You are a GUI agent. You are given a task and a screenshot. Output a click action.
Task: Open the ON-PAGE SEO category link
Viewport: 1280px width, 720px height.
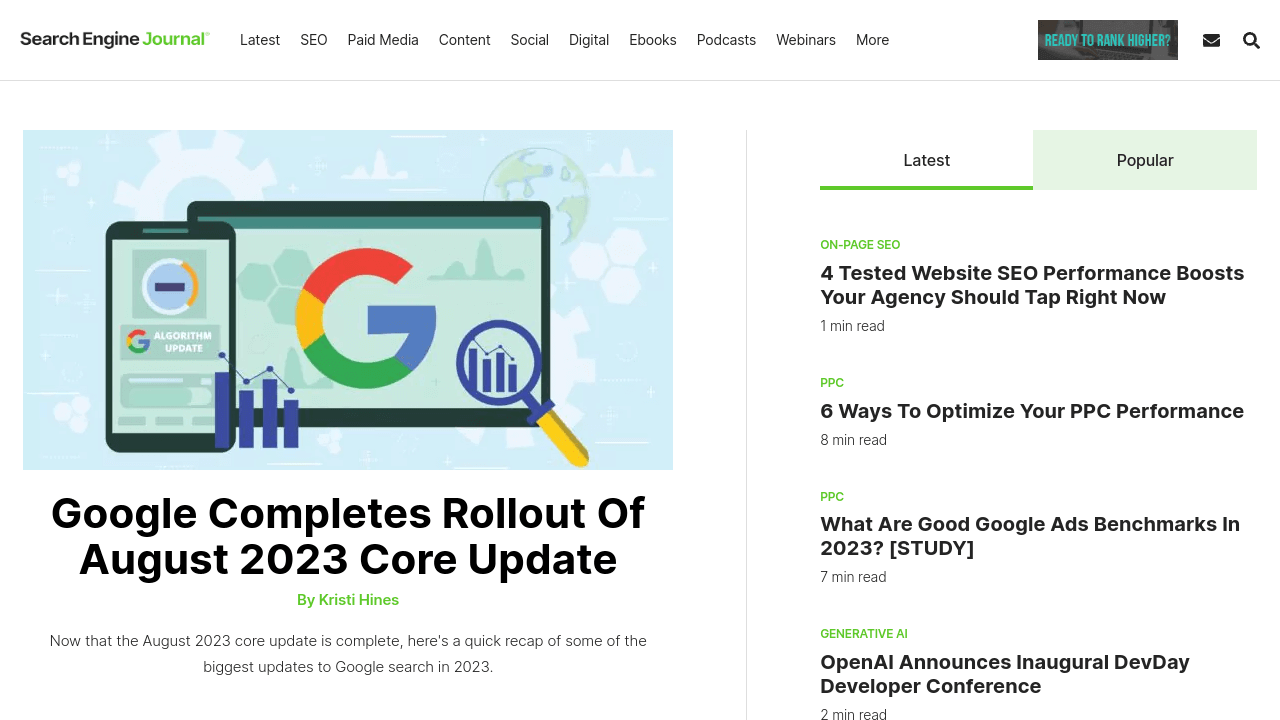point(860,245)
